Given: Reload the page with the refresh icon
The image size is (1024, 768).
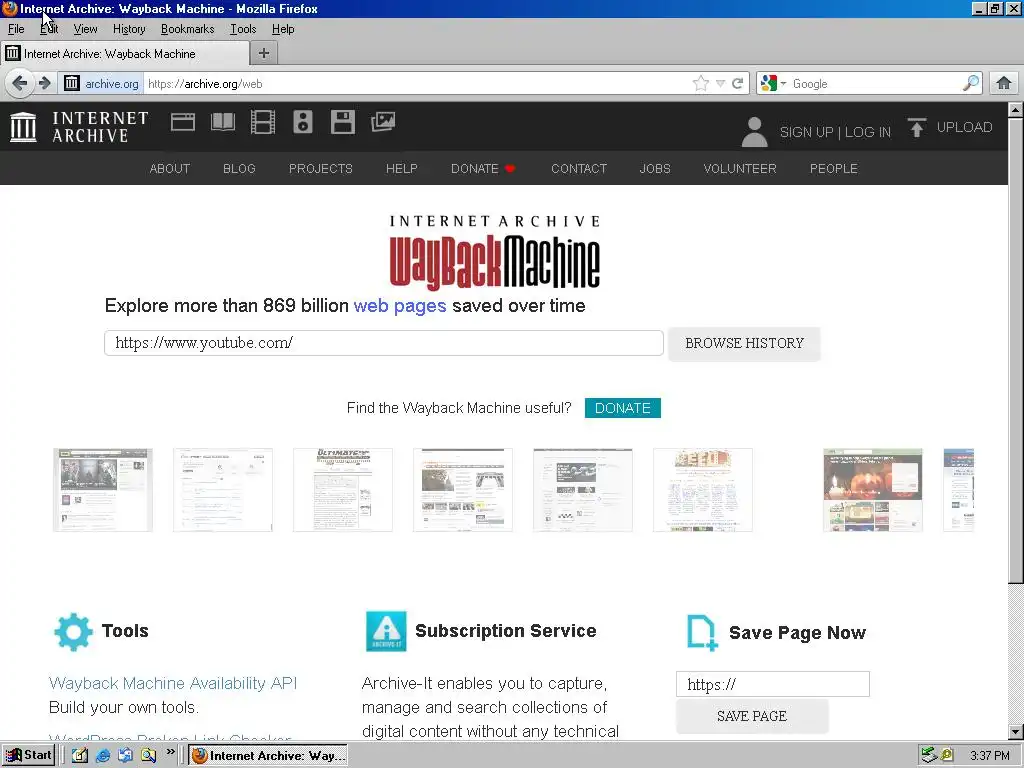Looking at the screenshot, I should (738, 84).
